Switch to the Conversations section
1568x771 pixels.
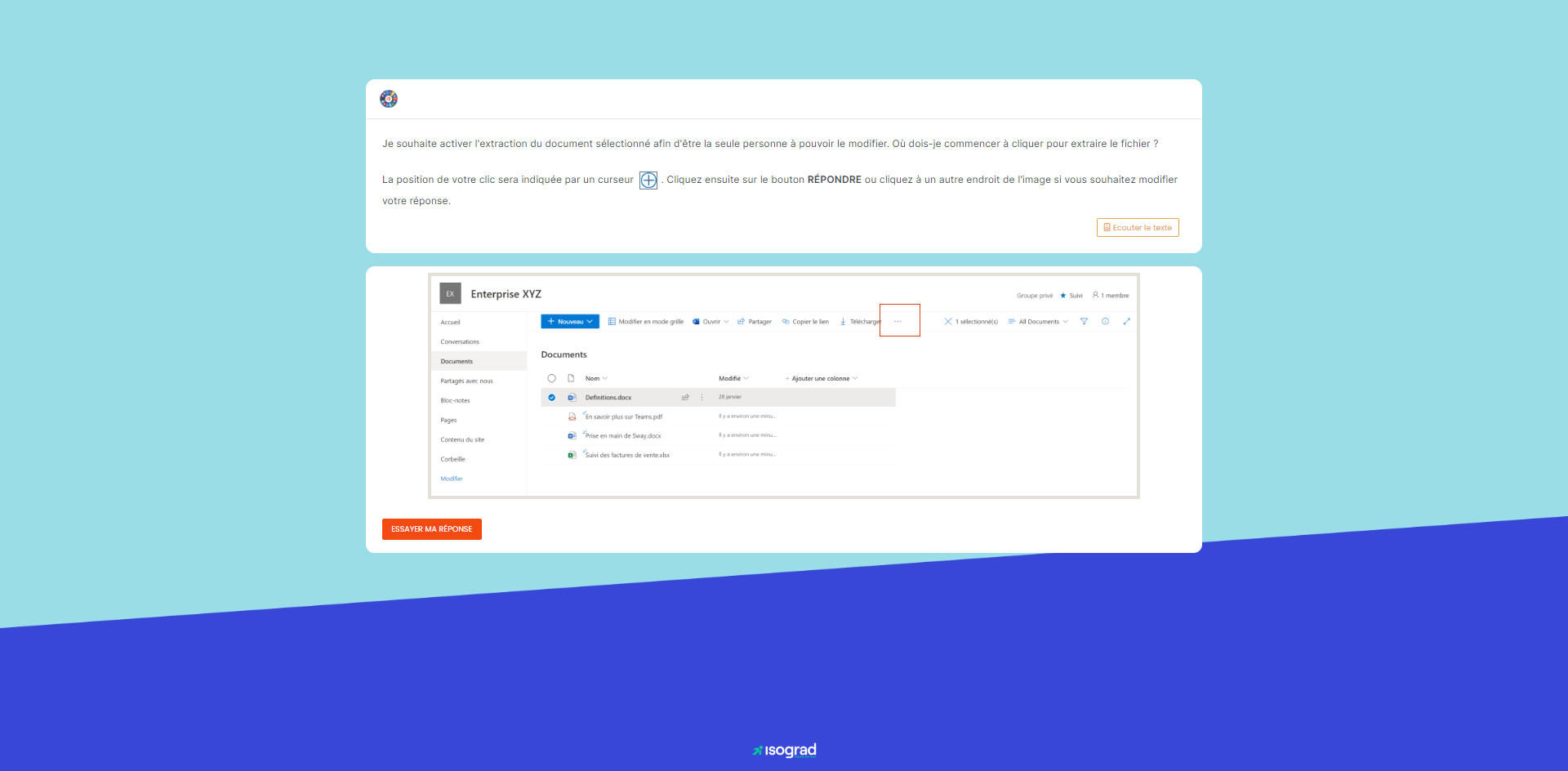point(459,341)
